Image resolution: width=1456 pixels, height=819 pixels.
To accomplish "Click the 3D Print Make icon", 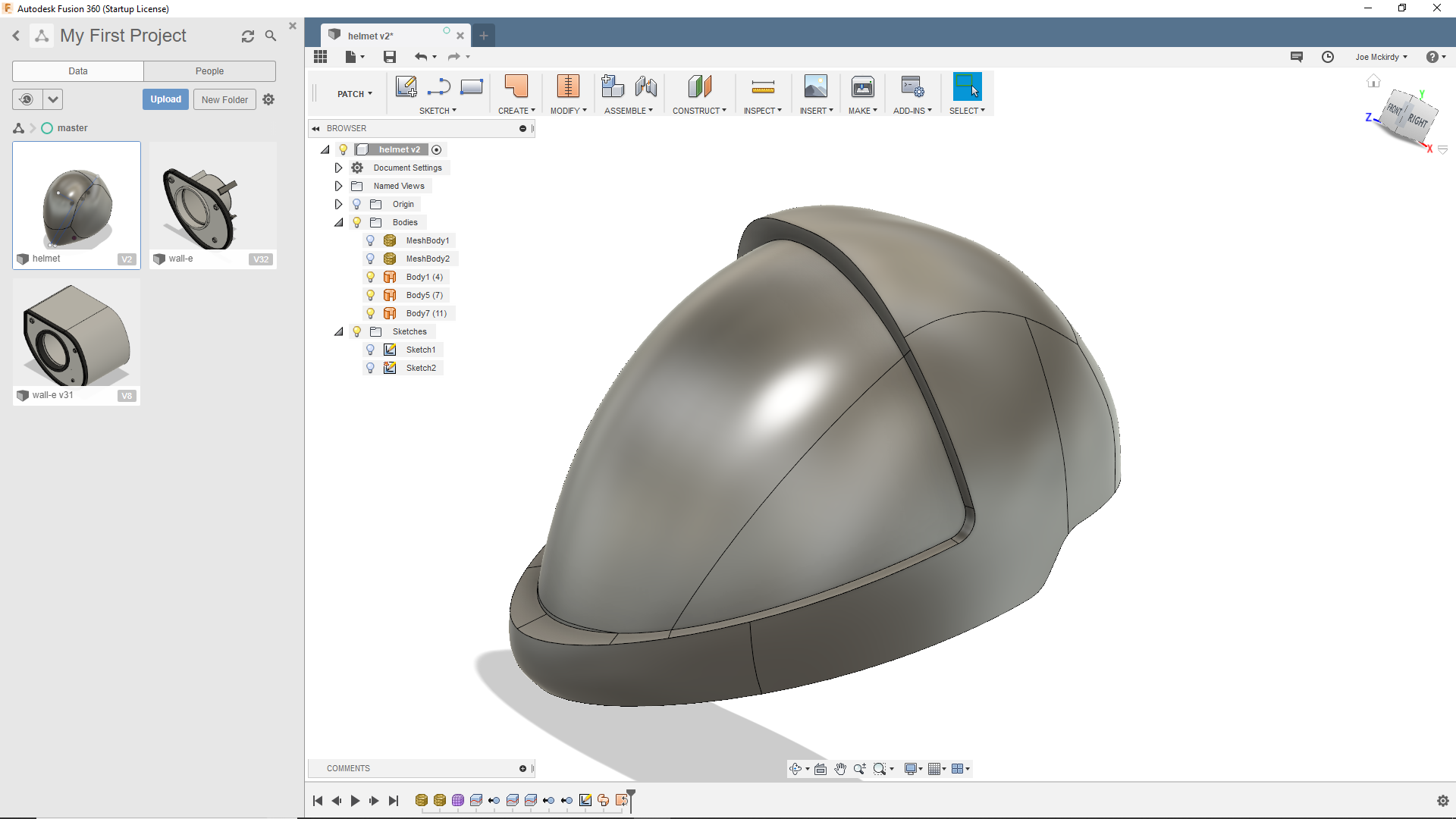I will point(862,87).
